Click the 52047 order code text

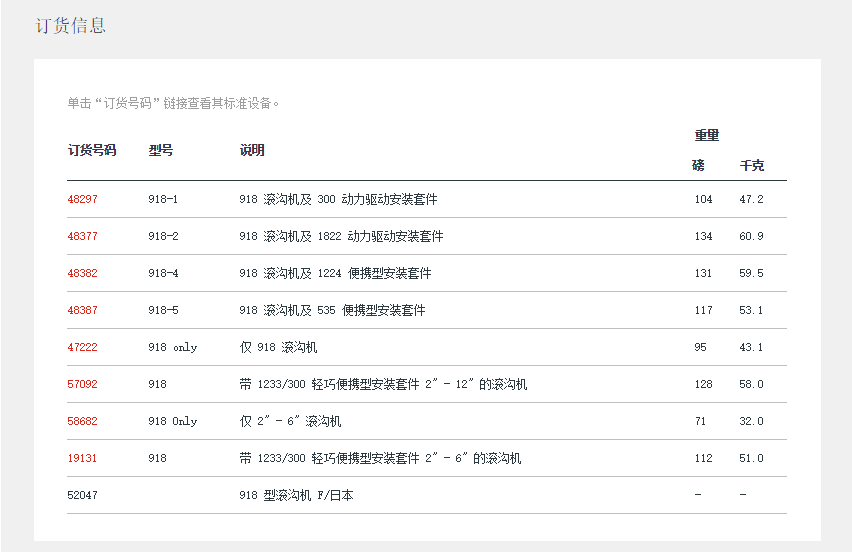[82, 495]
